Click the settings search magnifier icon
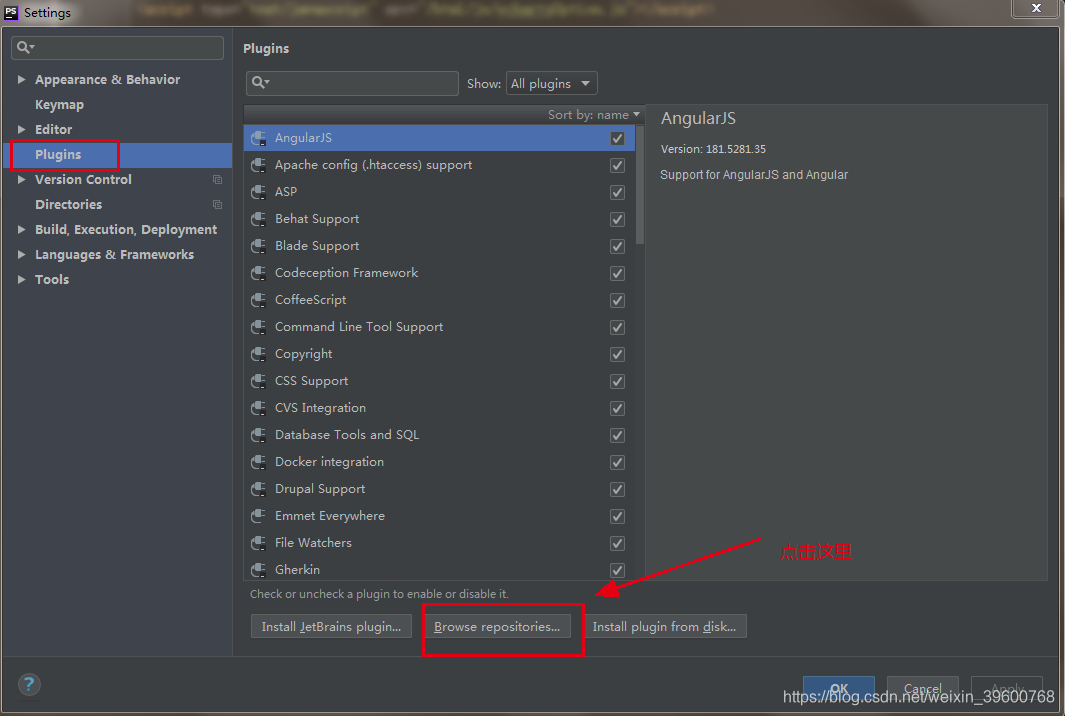 [25, 47]
